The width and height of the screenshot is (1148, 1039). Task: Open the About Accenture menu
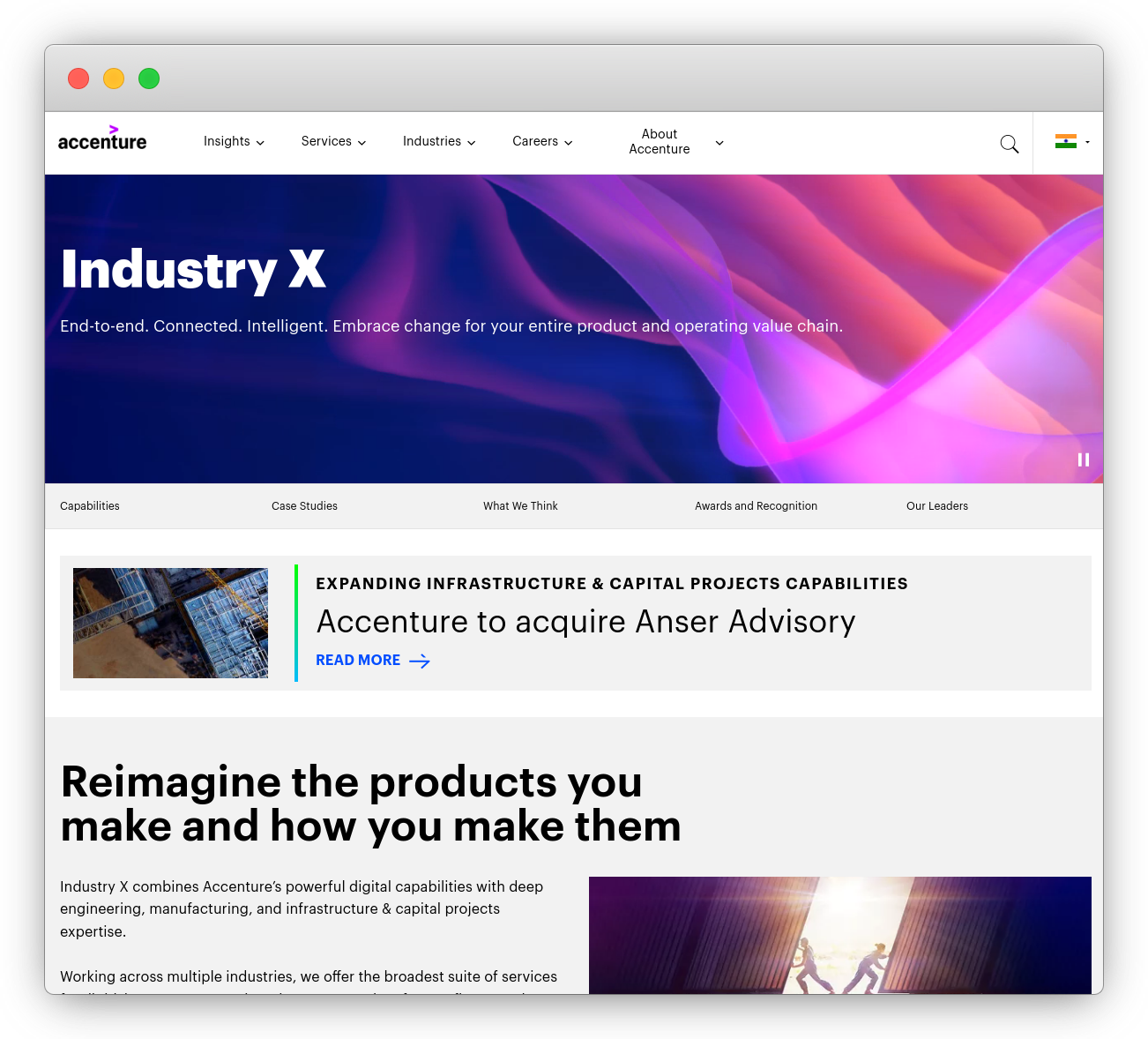(675, 142)
